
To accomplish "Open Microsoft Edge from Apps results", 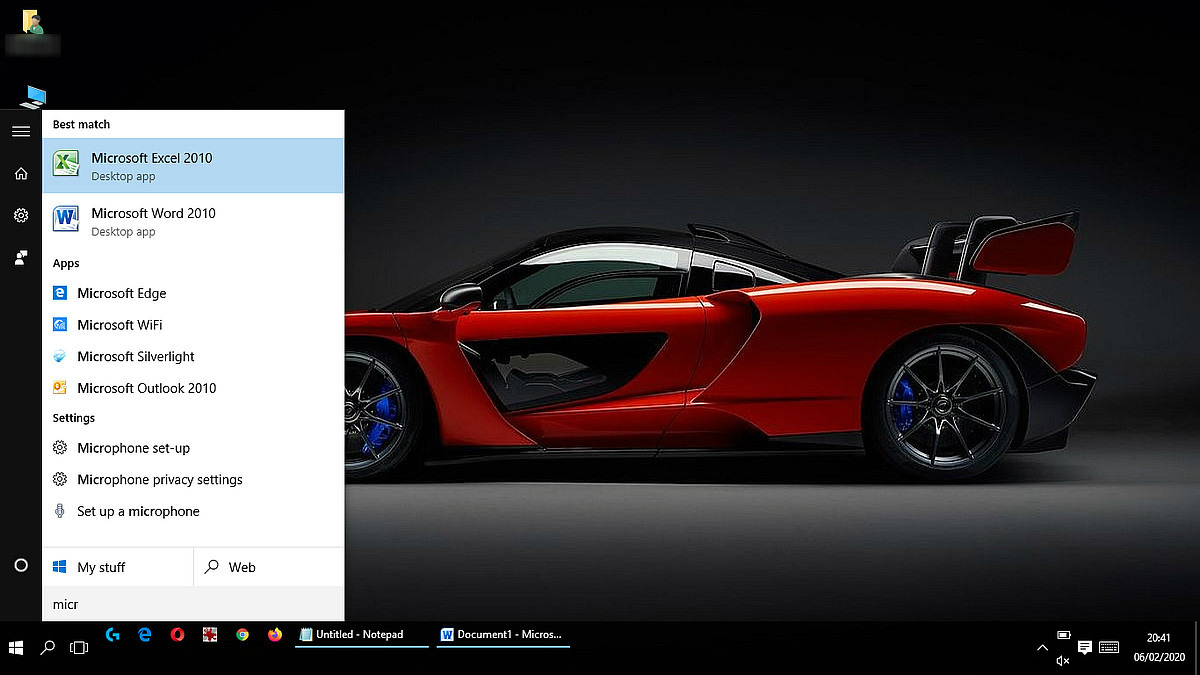I will coord(193,293).
